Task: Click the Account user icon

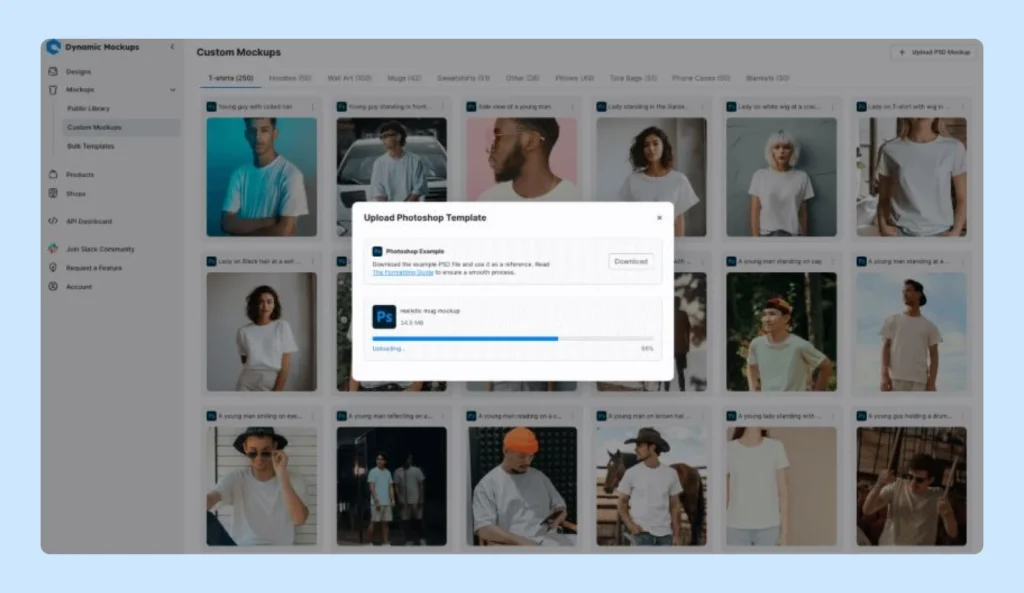Action: (53, 287)
